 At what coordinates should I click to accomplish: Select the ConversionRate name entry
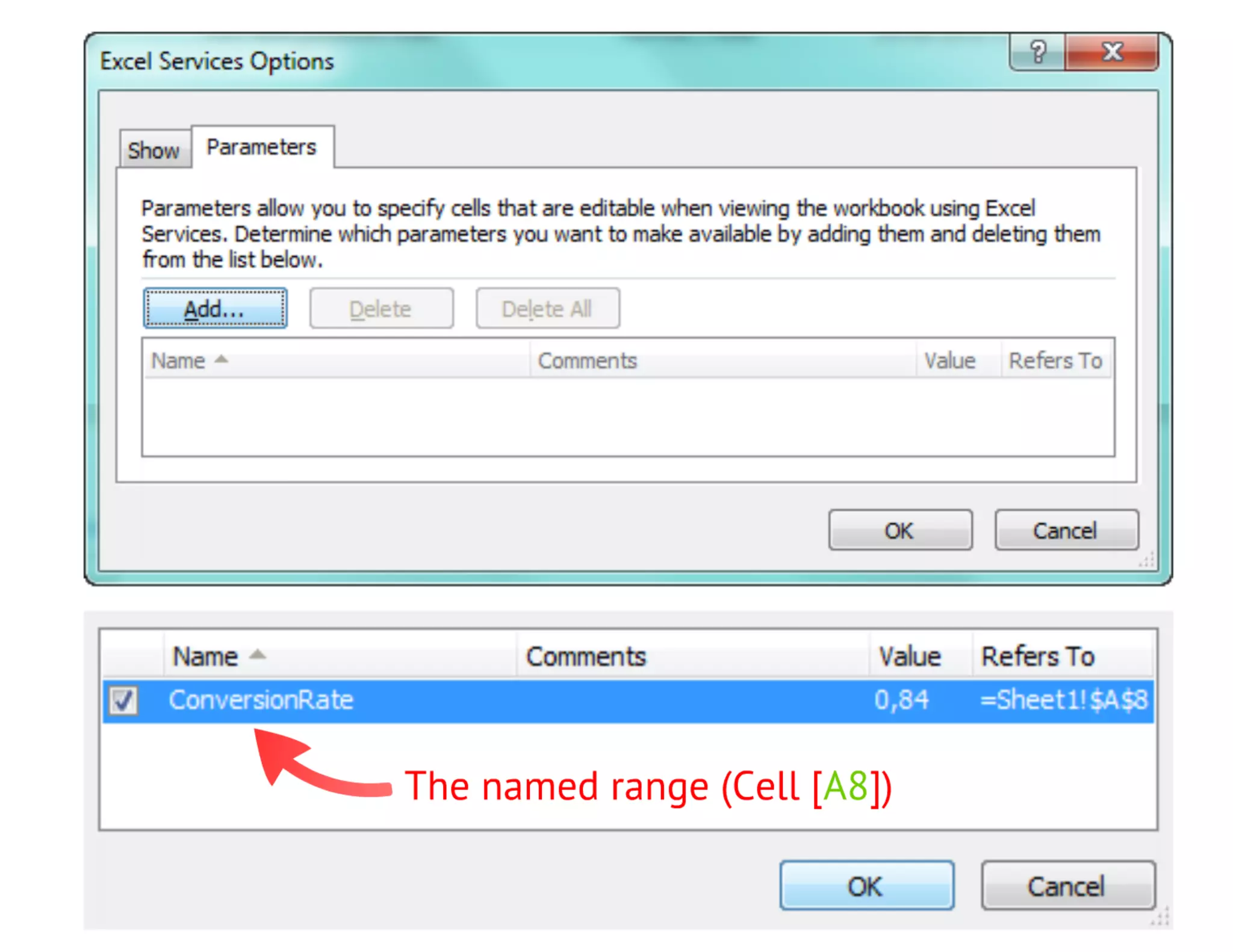click(x=261, y=700)
